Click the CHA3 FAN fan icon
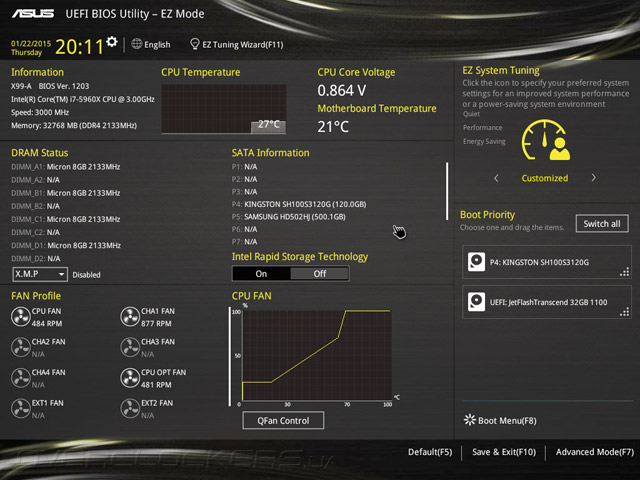Viewport: 640px width, 480px height. [130, 347]
